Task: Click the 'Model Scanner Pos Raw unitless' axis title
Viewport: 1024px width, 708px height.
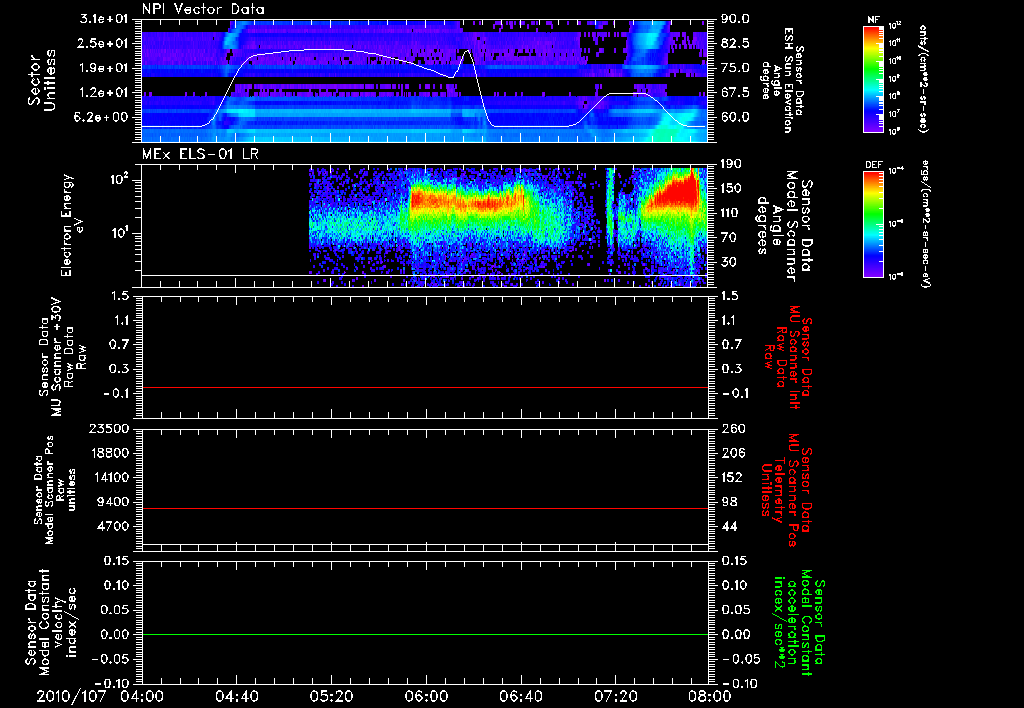Action: point(55,490)
